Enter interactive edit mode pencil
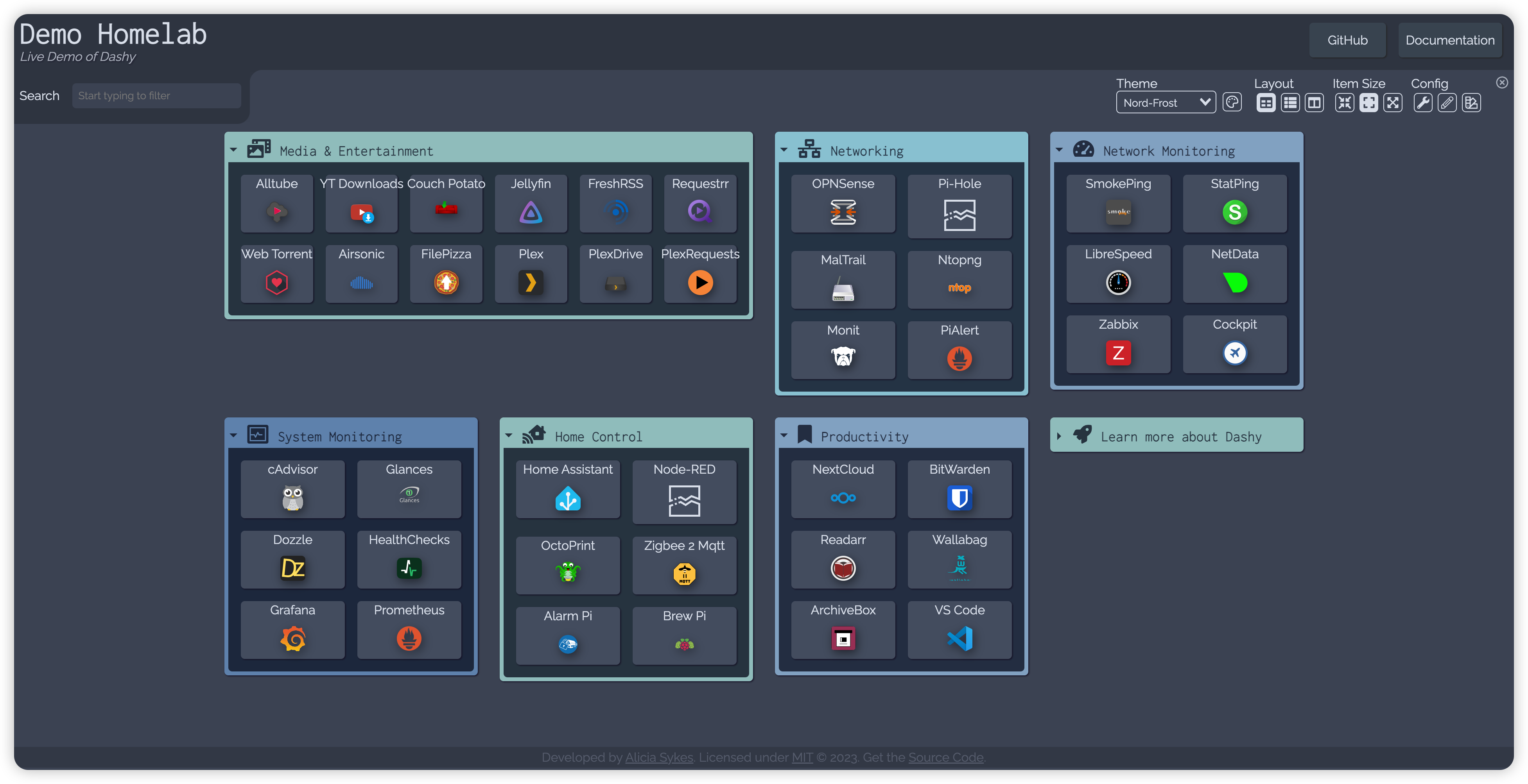The width and height of the screenshot is (1528, 784). coord(1447,103)
